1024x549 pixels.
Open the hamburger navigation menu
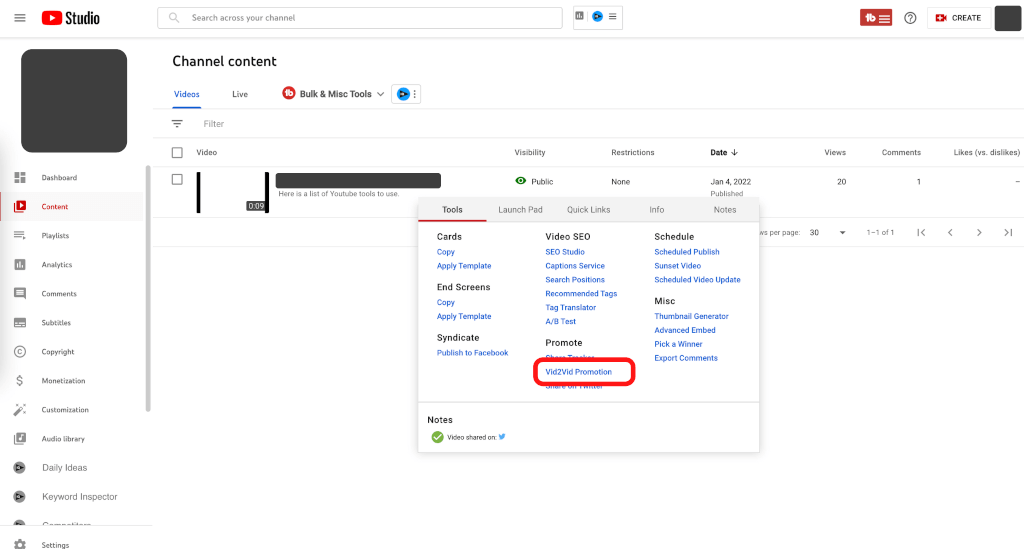[20, 18]
